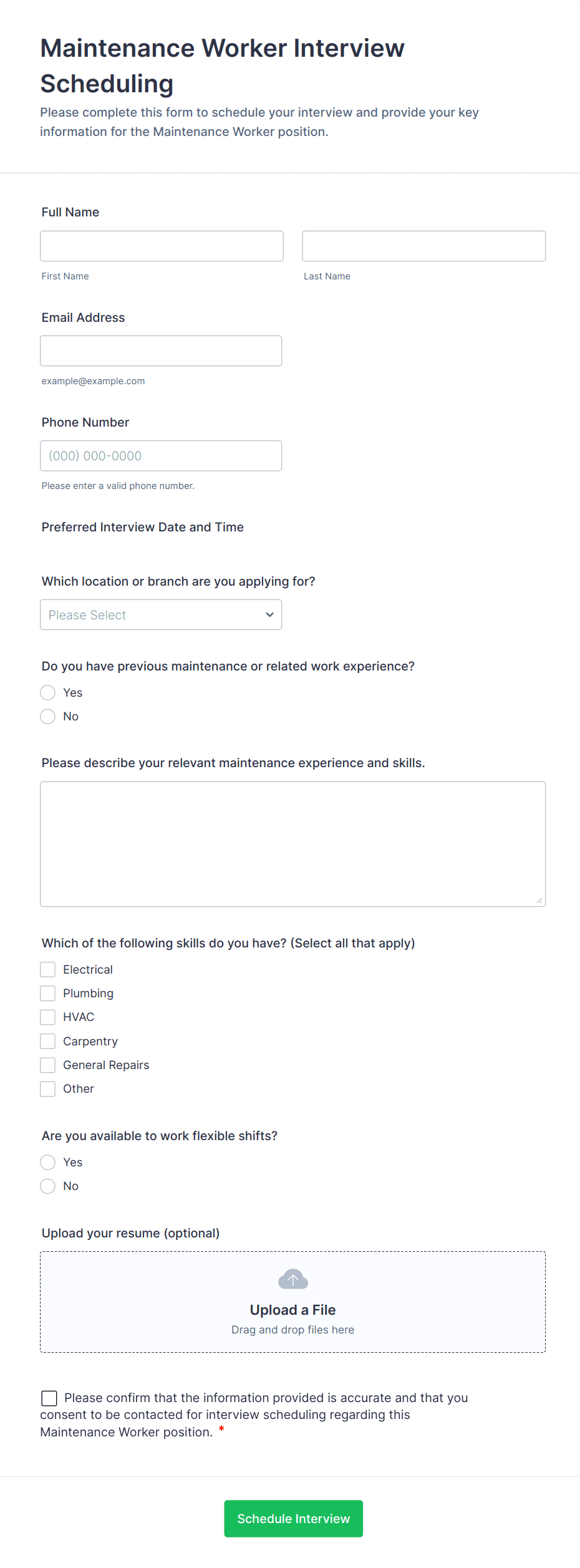
Task: Click the Last Name input field
Action: 423,246
